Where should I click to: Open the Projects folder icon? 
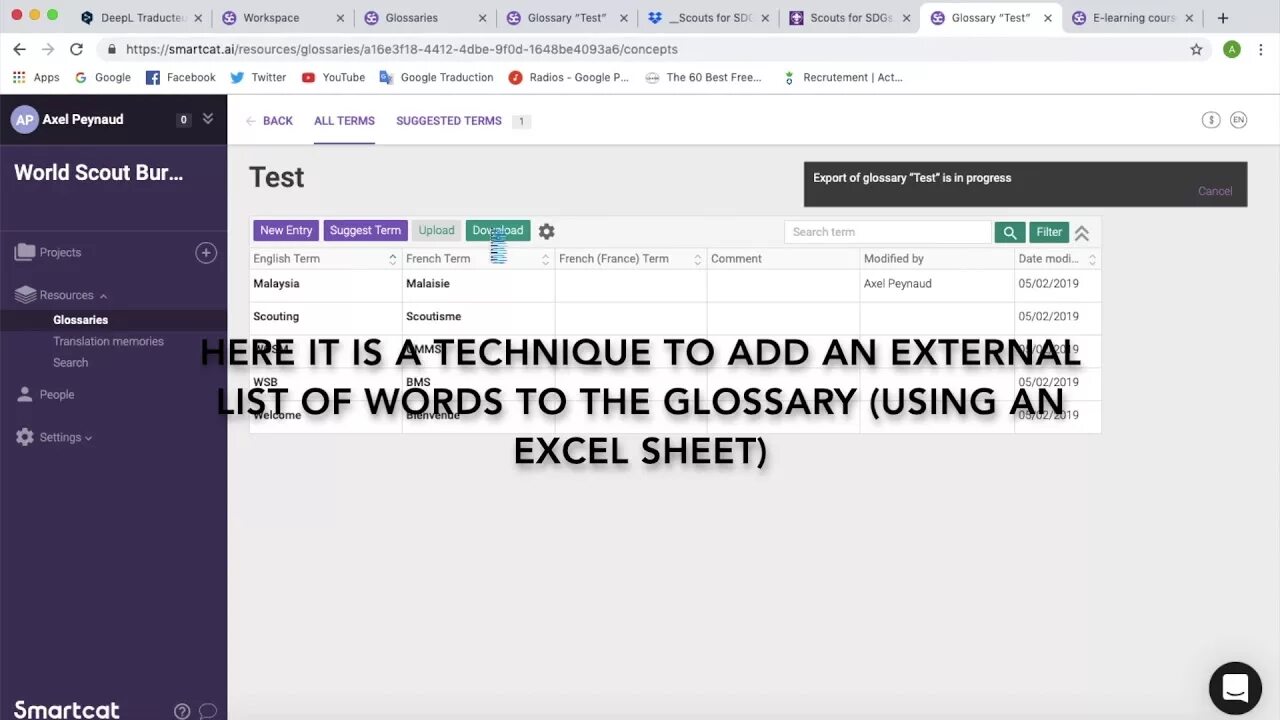click(25, 253)
